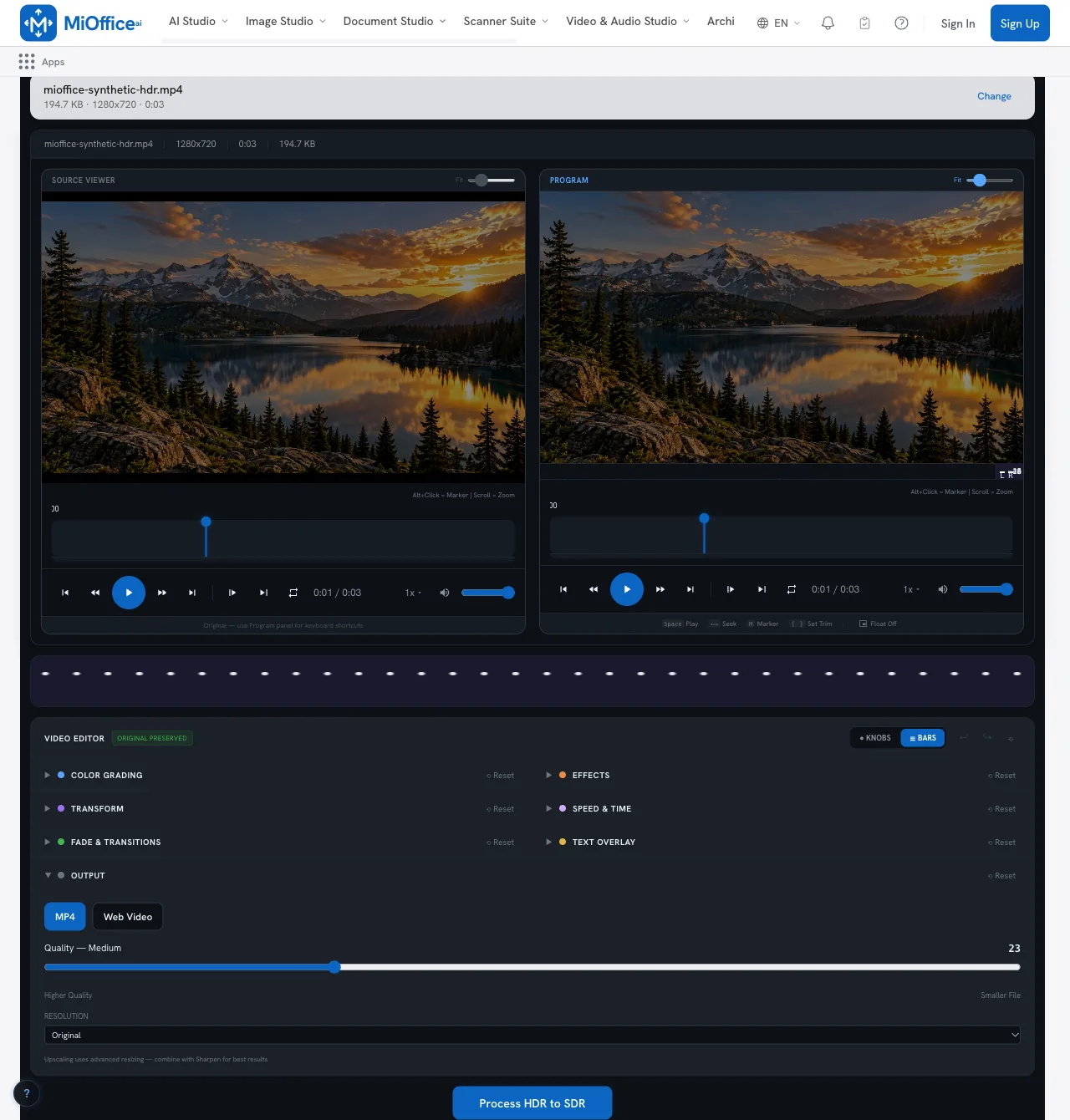The image size is (1070, 1120).
Task: Fast forward in the Program panel
Action: (660, 589)
